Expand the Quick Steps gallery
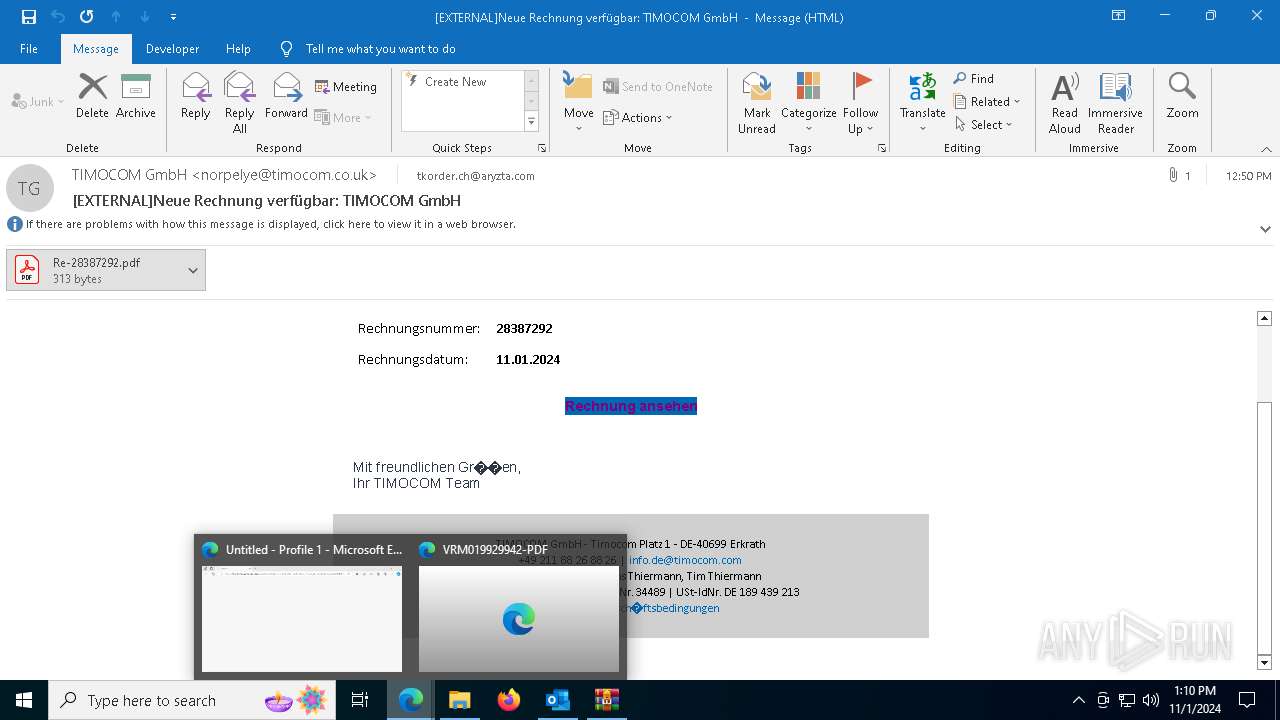 coord(531,122)
